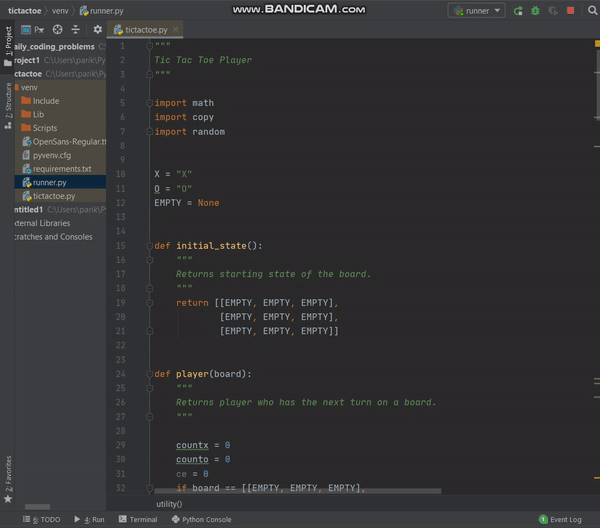Image resolution: width=600 pixels, height=528 pixels.
Task: Click 'import random' on line 7
Action: coord(190,132)
